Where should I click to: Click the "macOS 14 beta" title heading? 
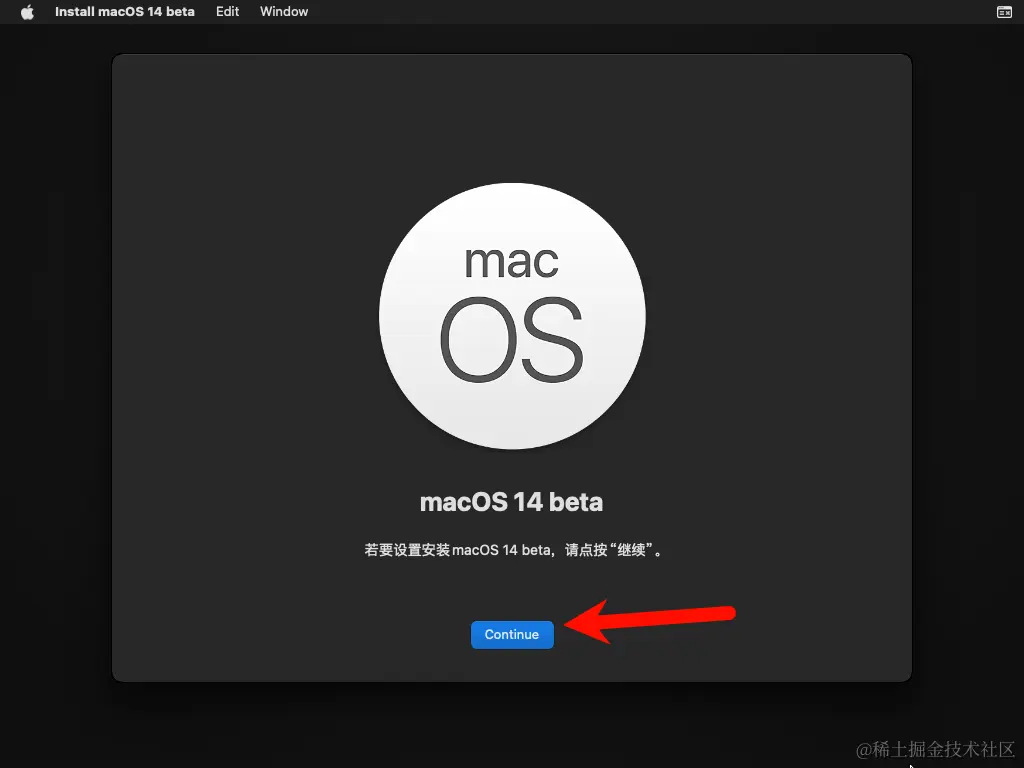click(x=512, y=502)
